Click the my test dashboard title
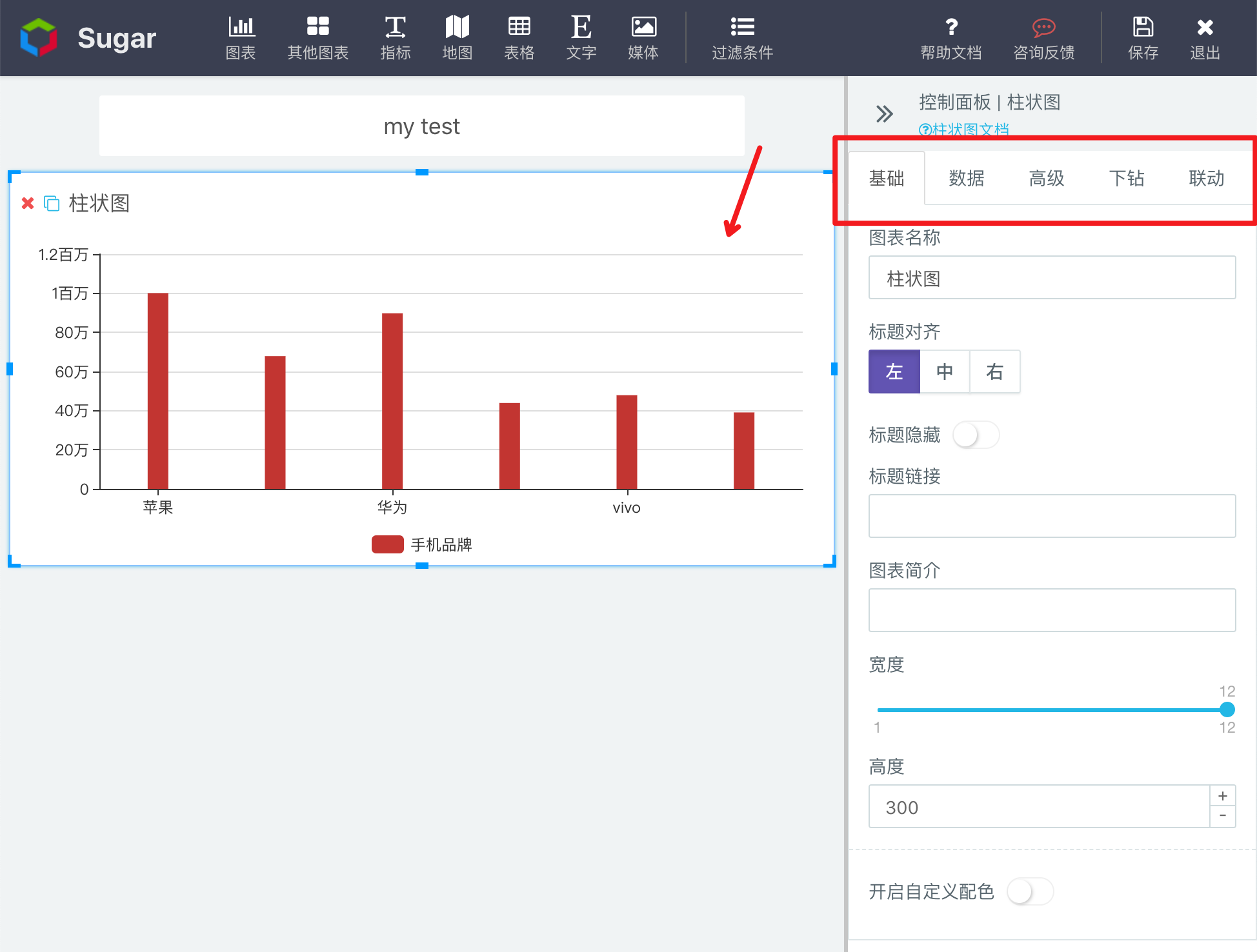 tap(422, 126)
